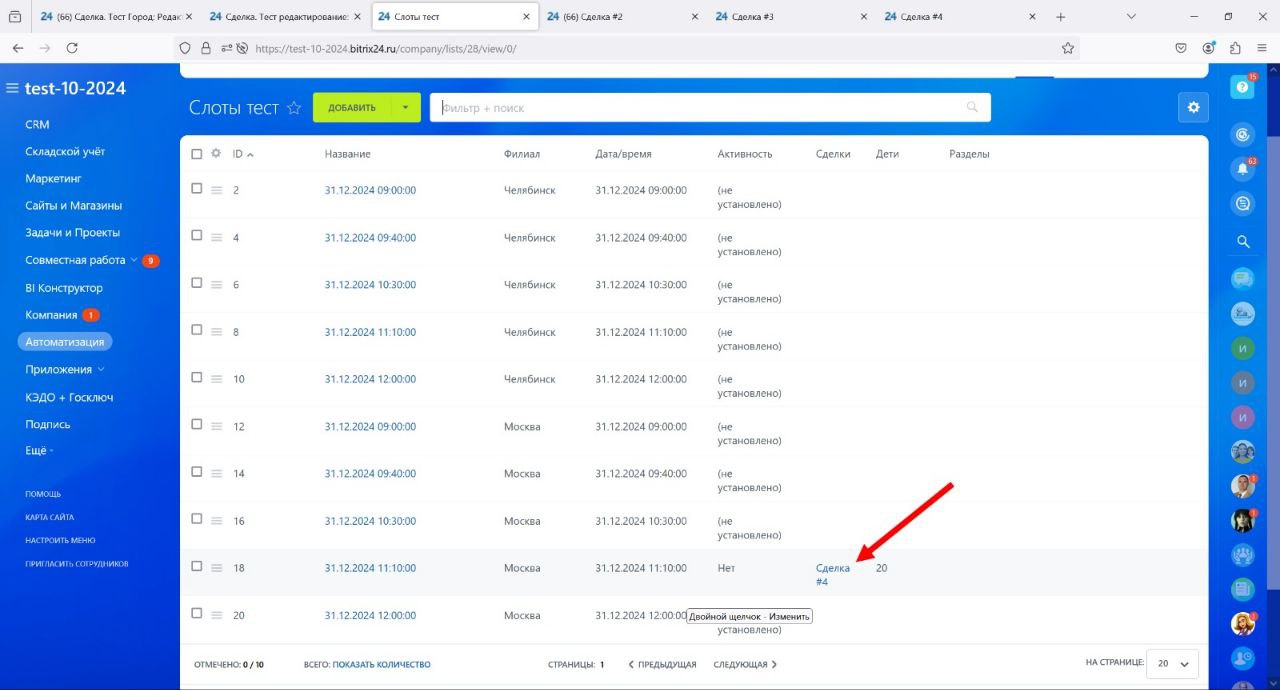The width and height of the screenshot is (1280, 690).
Task: Expand the ДОБАВИТЬ button dropdown arrow
Action: [405, 108]
